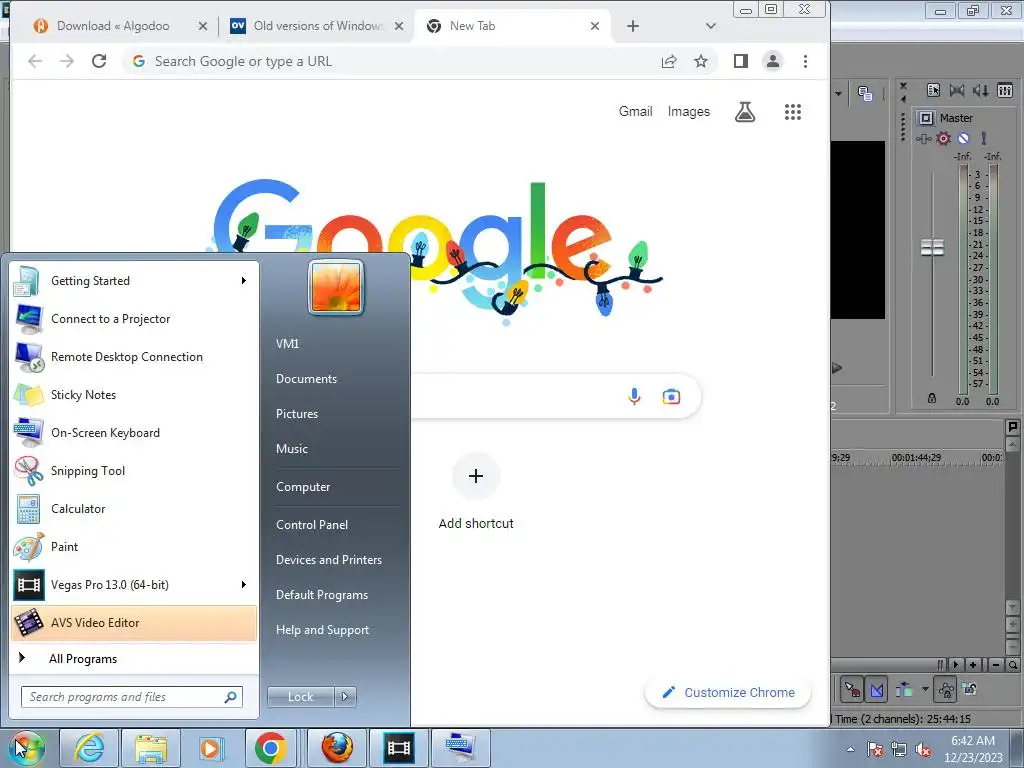Image resolution: width=1024 pixels, height=768 pixels.
Task: Start voice search with microphone icon
Action: 634,396
